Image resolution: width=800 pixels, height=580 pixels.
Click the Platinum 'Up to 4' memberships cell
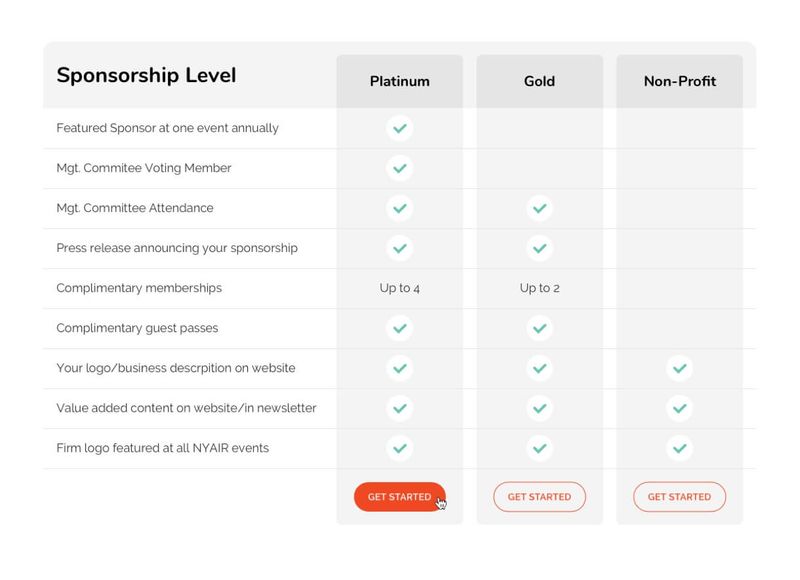pos(399,288)
